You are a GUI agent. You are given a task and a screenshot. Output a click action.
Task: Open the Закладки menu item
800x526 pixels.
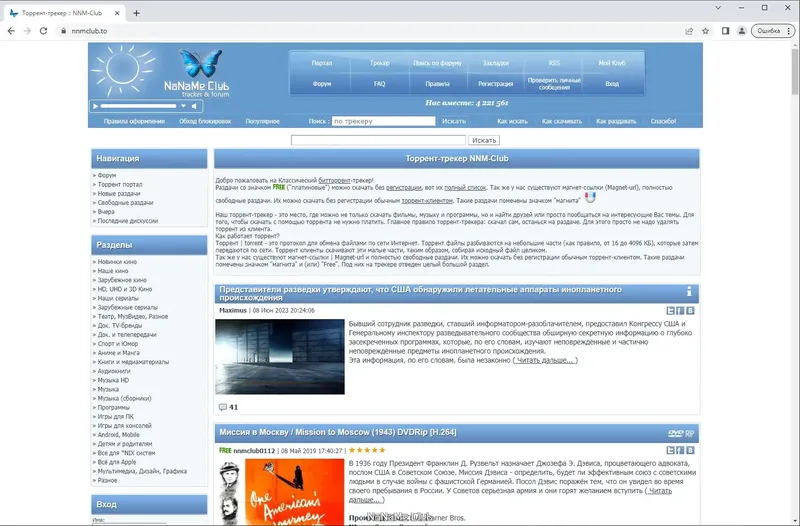pos(495,63)
